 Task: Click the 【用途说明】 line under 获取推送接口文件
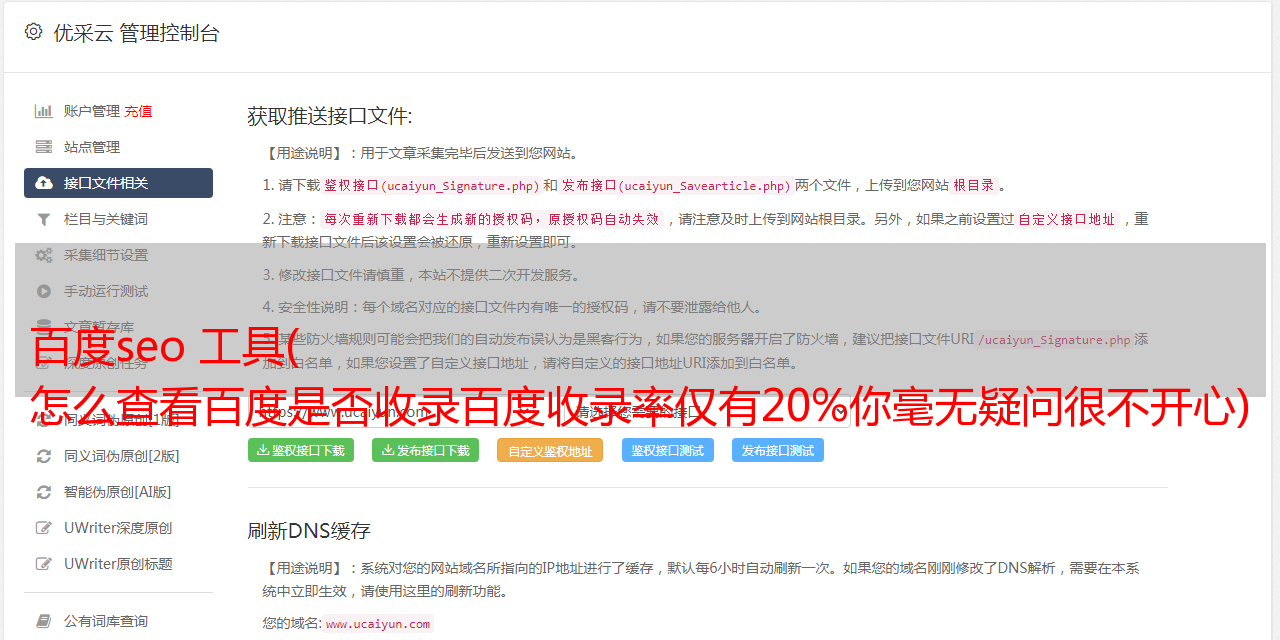click(x=421, y=153)
